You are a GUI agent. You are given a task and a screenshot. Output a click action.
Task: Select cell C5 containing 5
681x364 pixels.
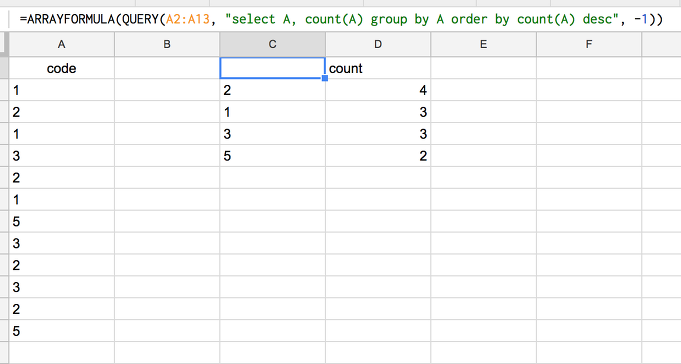pos(272,156)
